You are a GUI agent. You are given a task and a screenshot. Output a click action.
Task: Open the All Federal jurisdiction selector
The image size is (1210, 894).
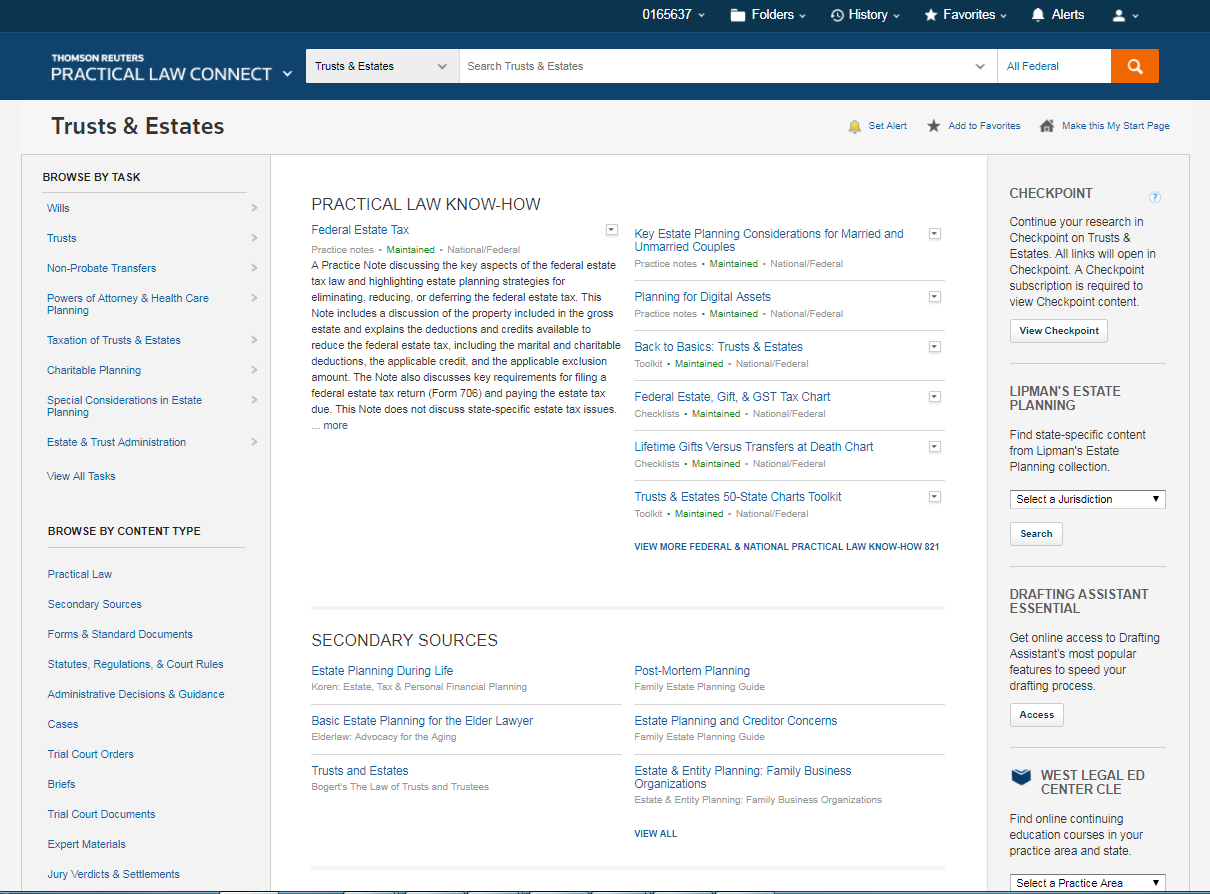click(x=1054, y=66)
